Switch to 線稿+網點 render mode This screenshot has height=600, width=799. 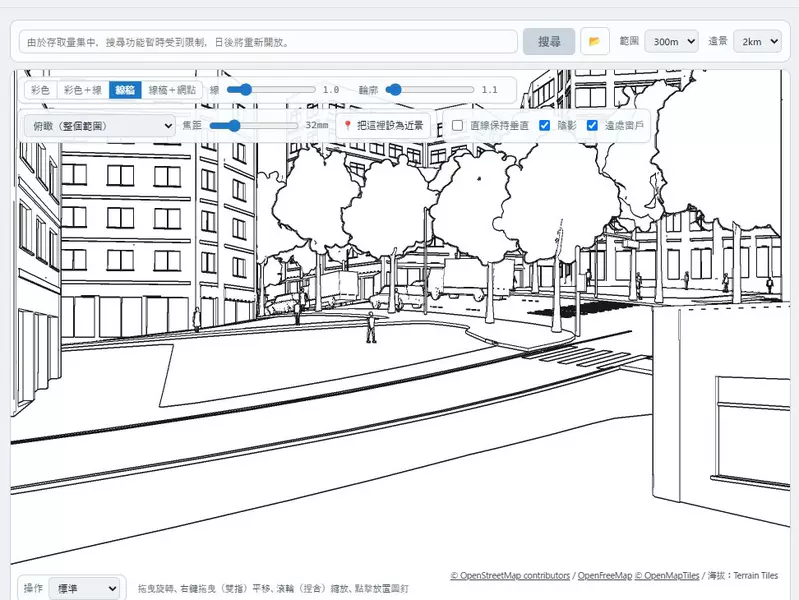click(x=172, y=90)
